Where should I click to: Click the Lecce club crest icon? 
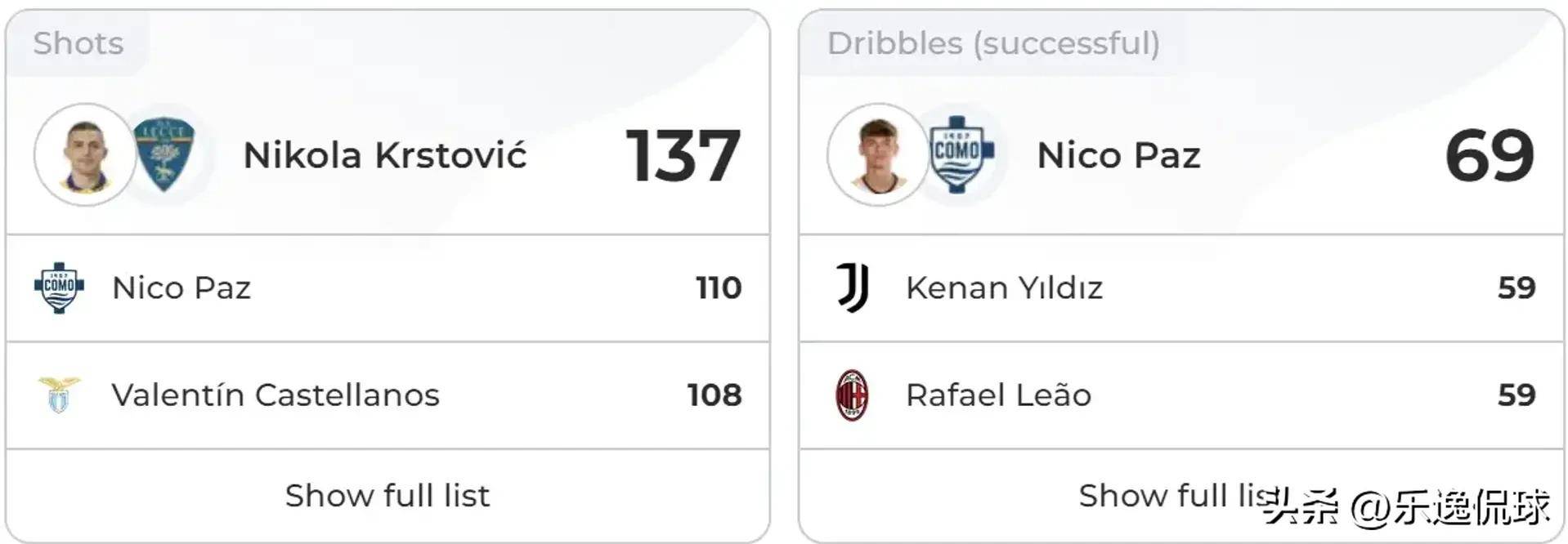point(166,154)
